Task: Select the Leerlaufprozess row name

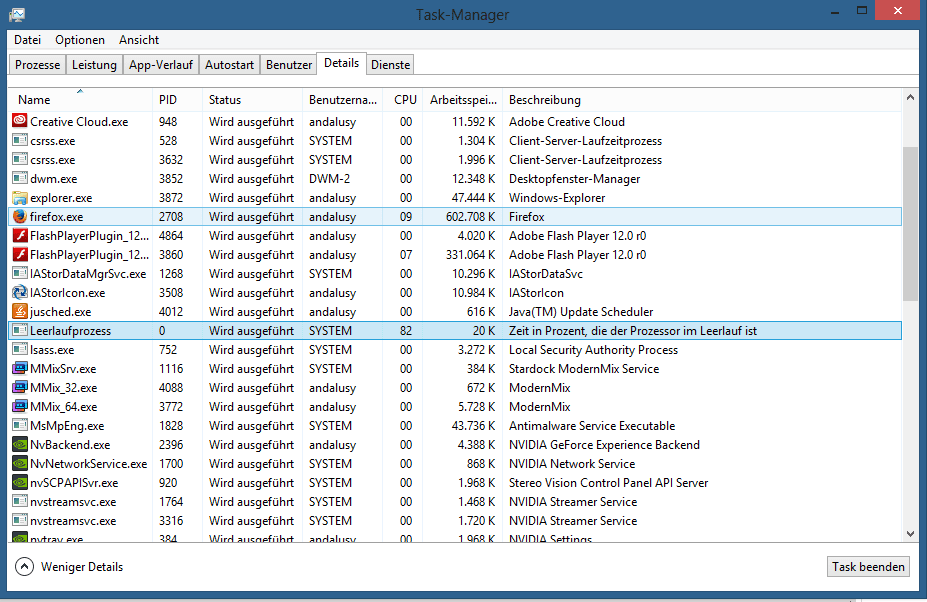Action: pos(70,331)
